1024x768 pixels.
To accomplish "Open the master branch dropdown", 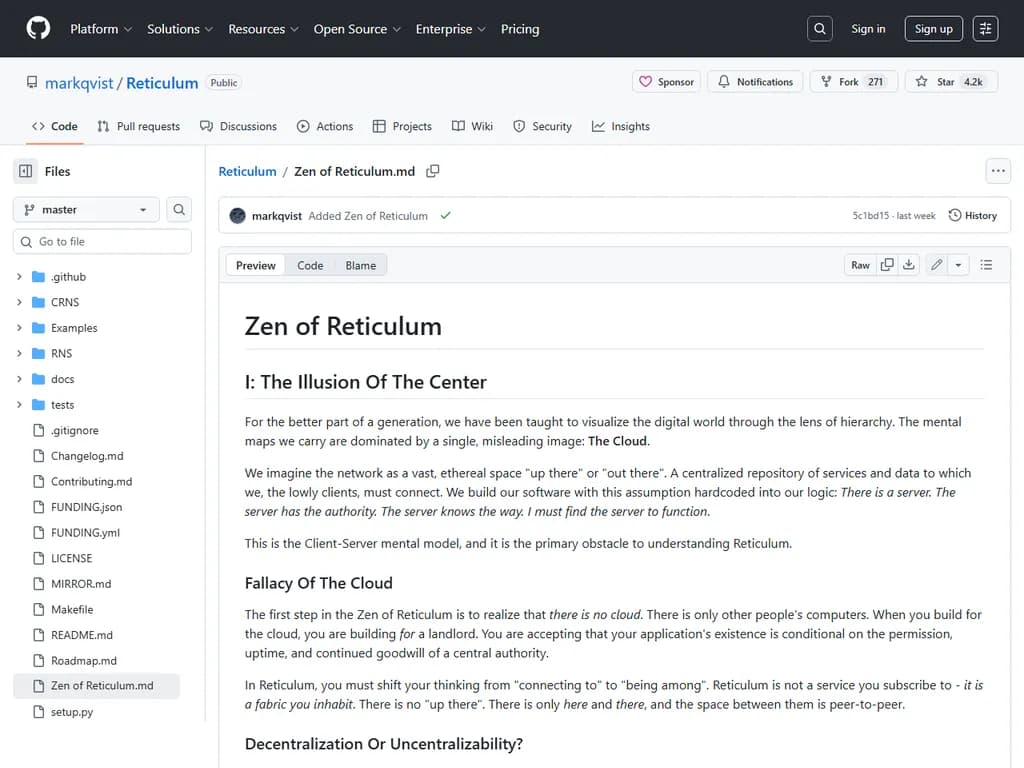I will coord(86,209).
